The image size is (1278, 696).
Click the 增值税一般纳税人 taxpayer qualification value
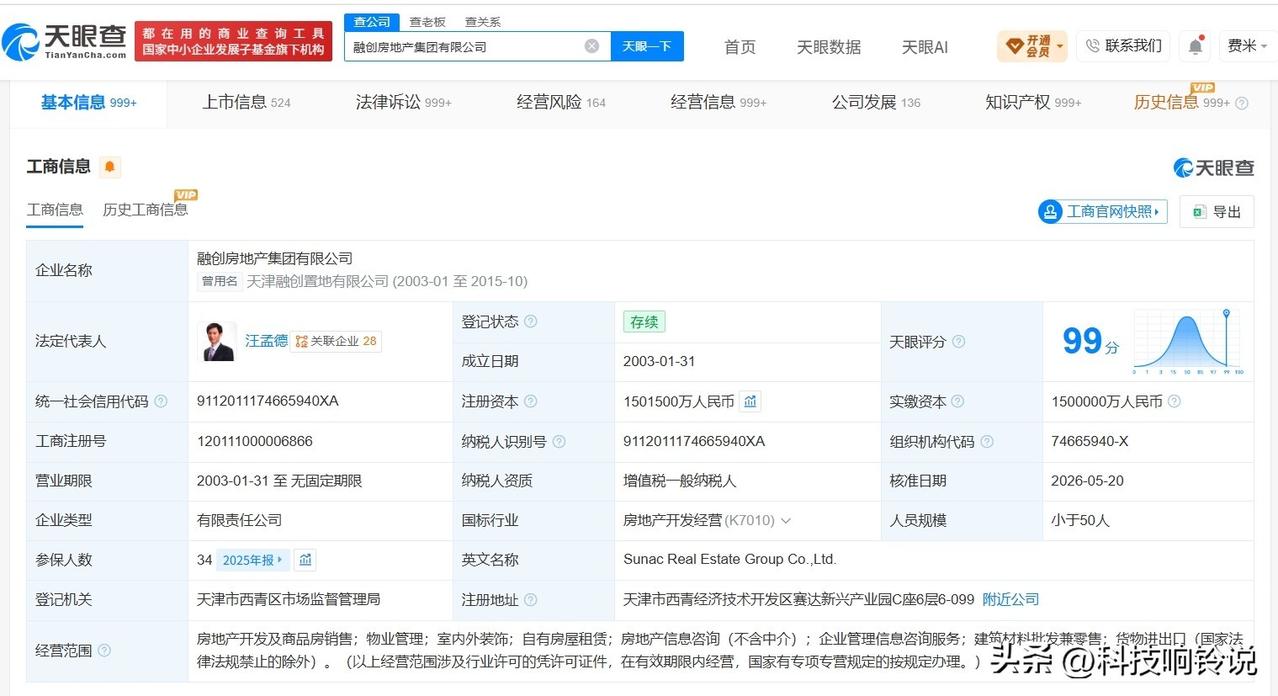click(680, 481)
